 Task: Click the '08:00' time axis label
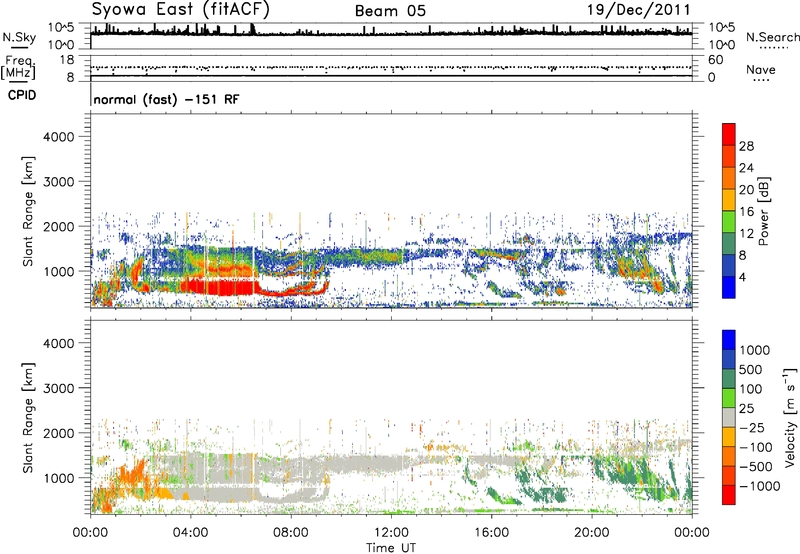click(x=291, y=533)
